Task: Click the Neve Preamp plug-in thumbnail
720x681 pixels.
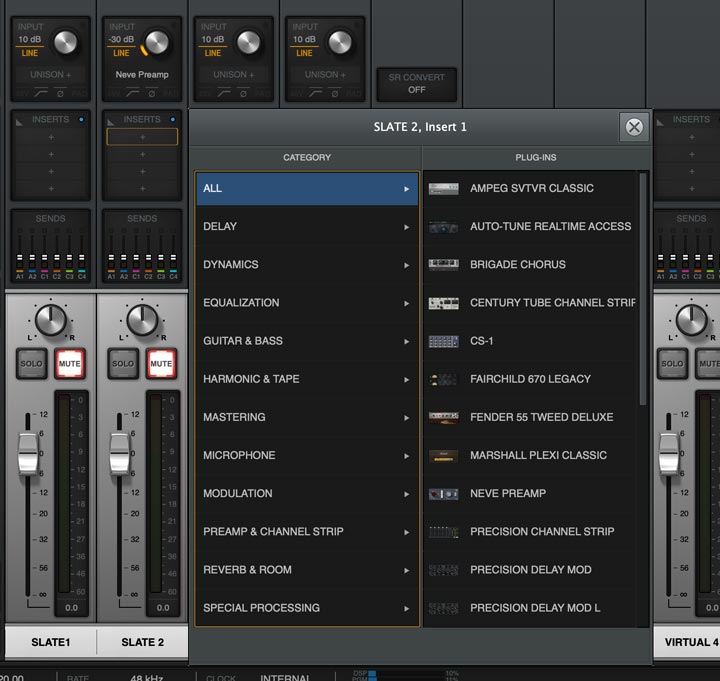Action: pos(443,494)
